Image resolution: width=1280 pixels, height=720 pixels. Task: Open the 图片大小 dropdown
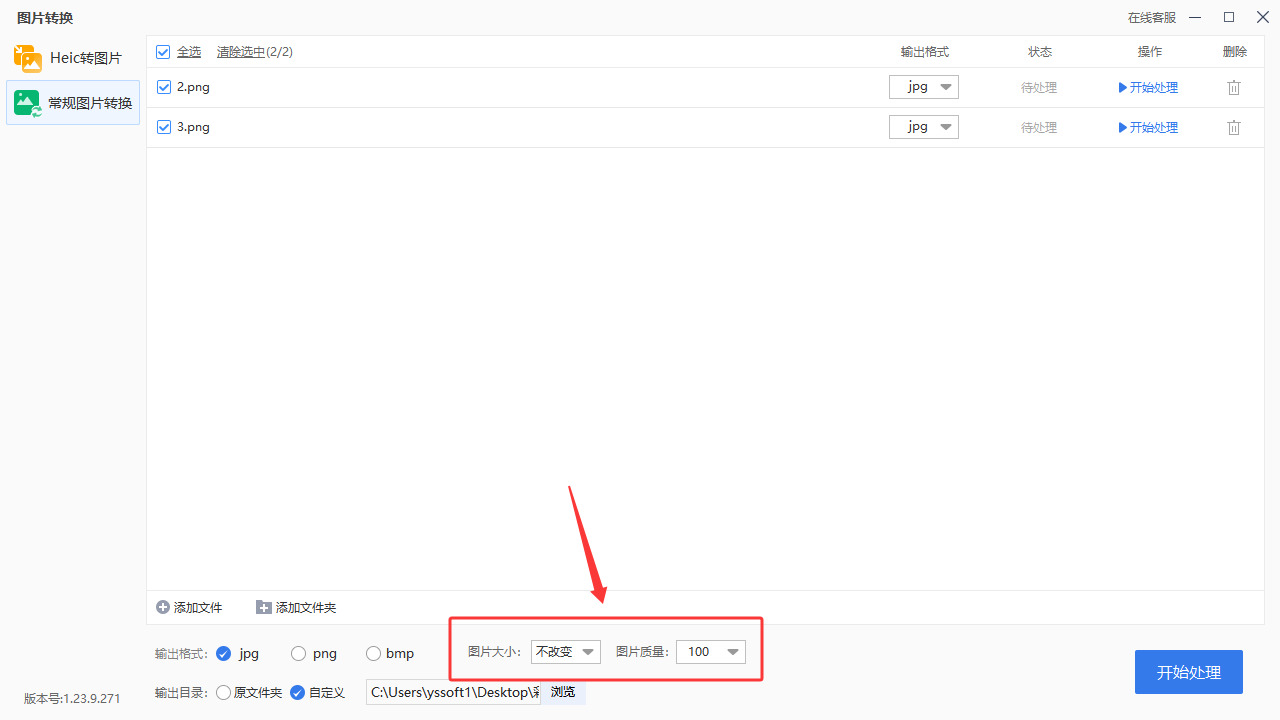tap(566, 652)
